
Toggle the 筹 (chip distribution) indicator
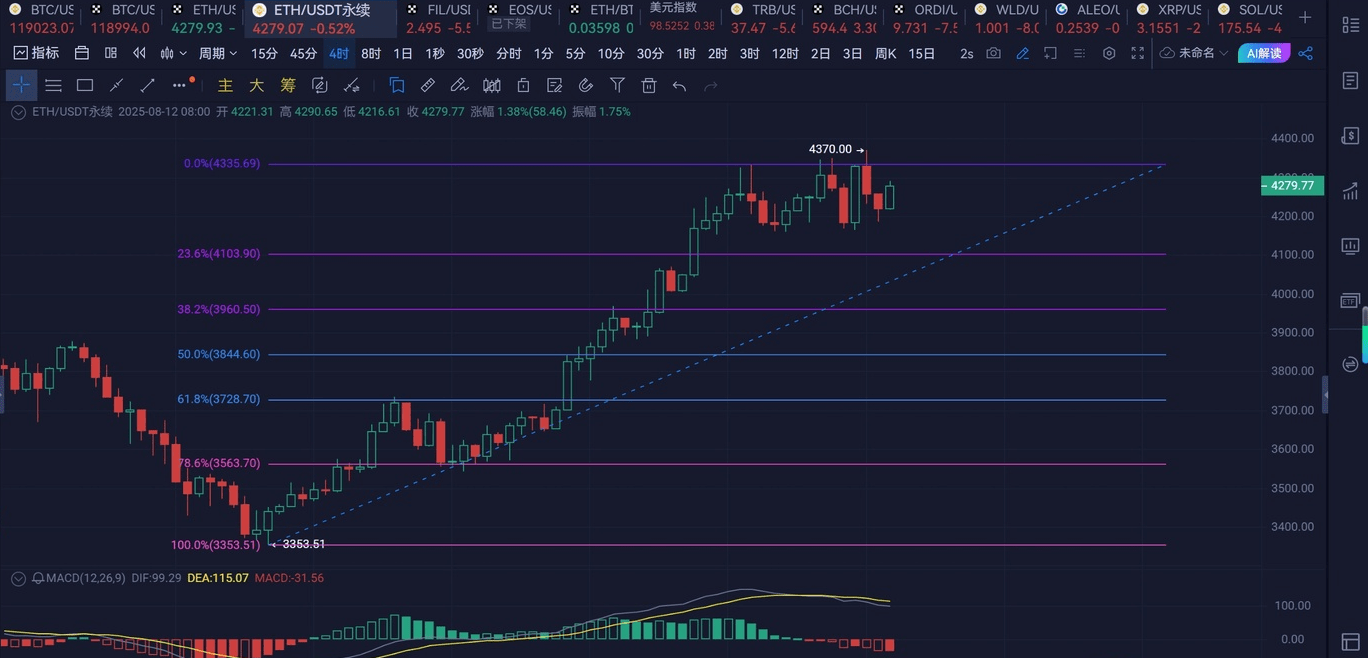288,86
